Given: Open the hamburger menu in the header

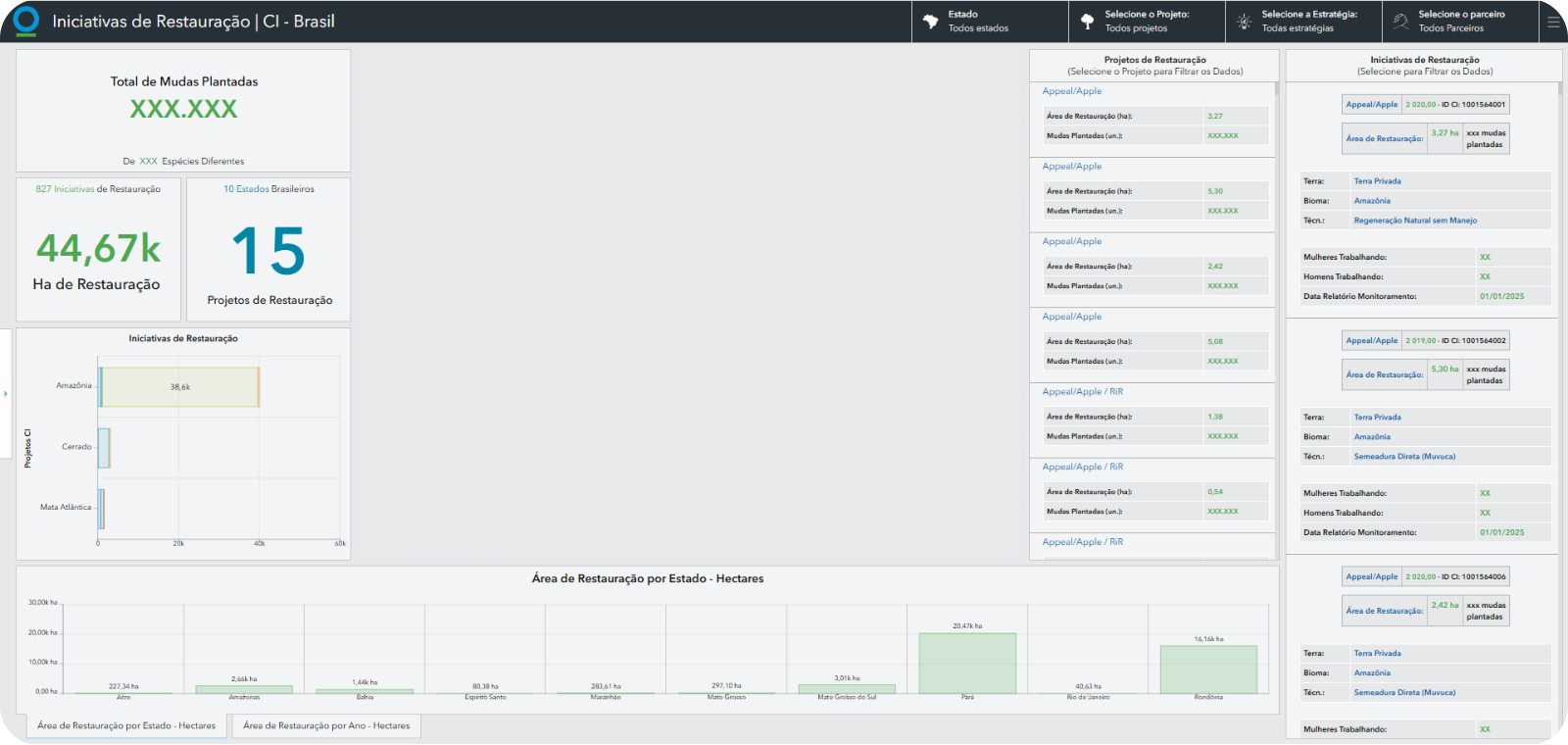Looking at the screenshot, I should [1552, 22].
